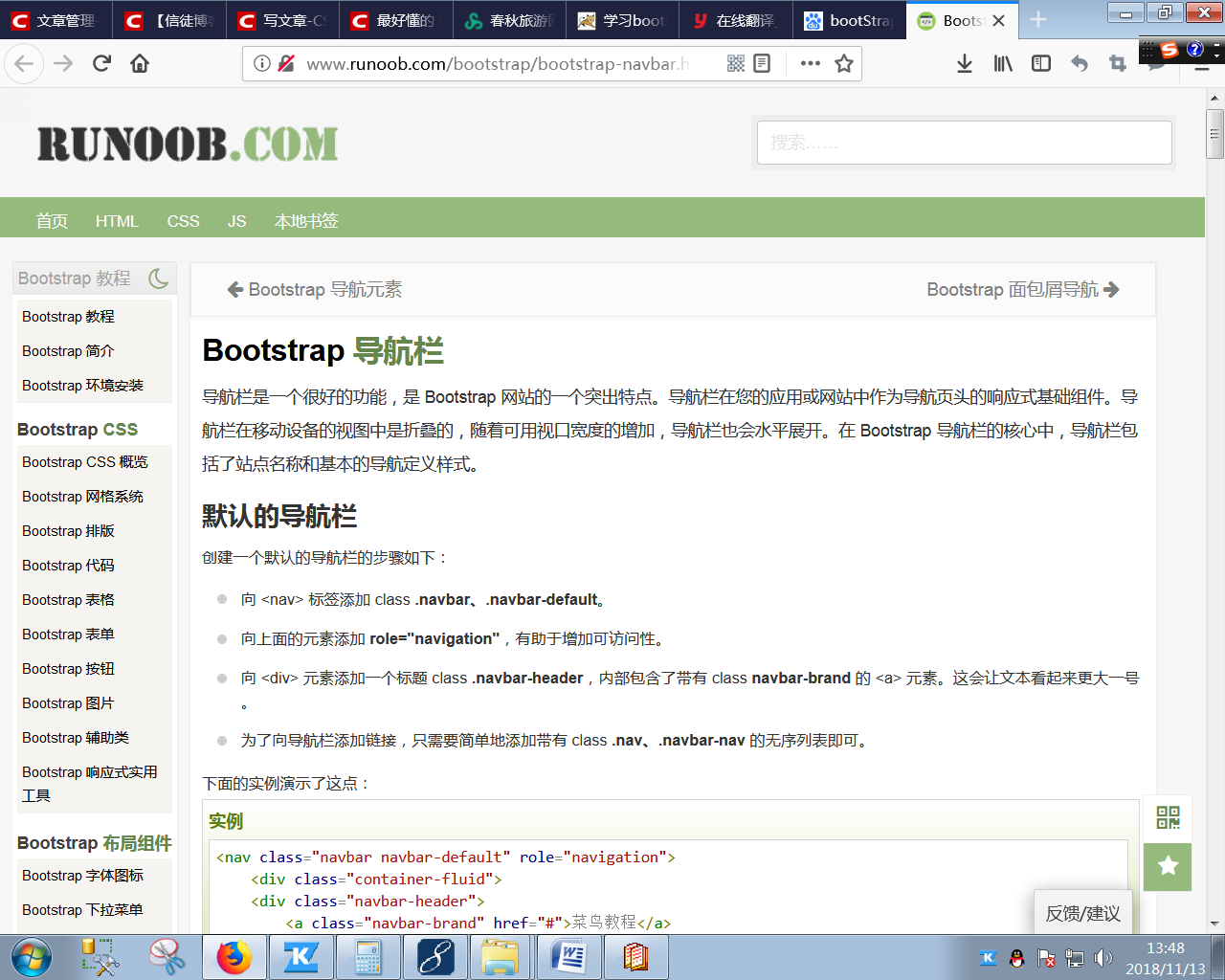1225x980 pixels.
Task: Open the browser home page
Action: [140, 63]
